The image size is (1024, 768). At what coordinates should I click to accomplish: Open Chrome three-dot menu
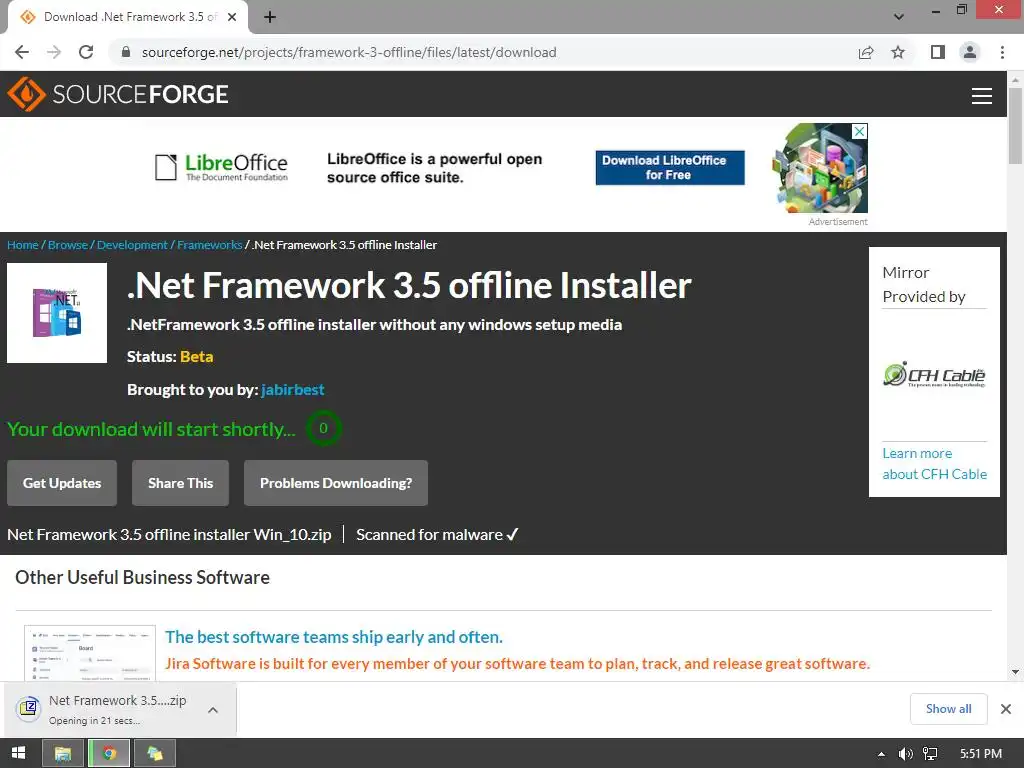tap(1002, 52)
